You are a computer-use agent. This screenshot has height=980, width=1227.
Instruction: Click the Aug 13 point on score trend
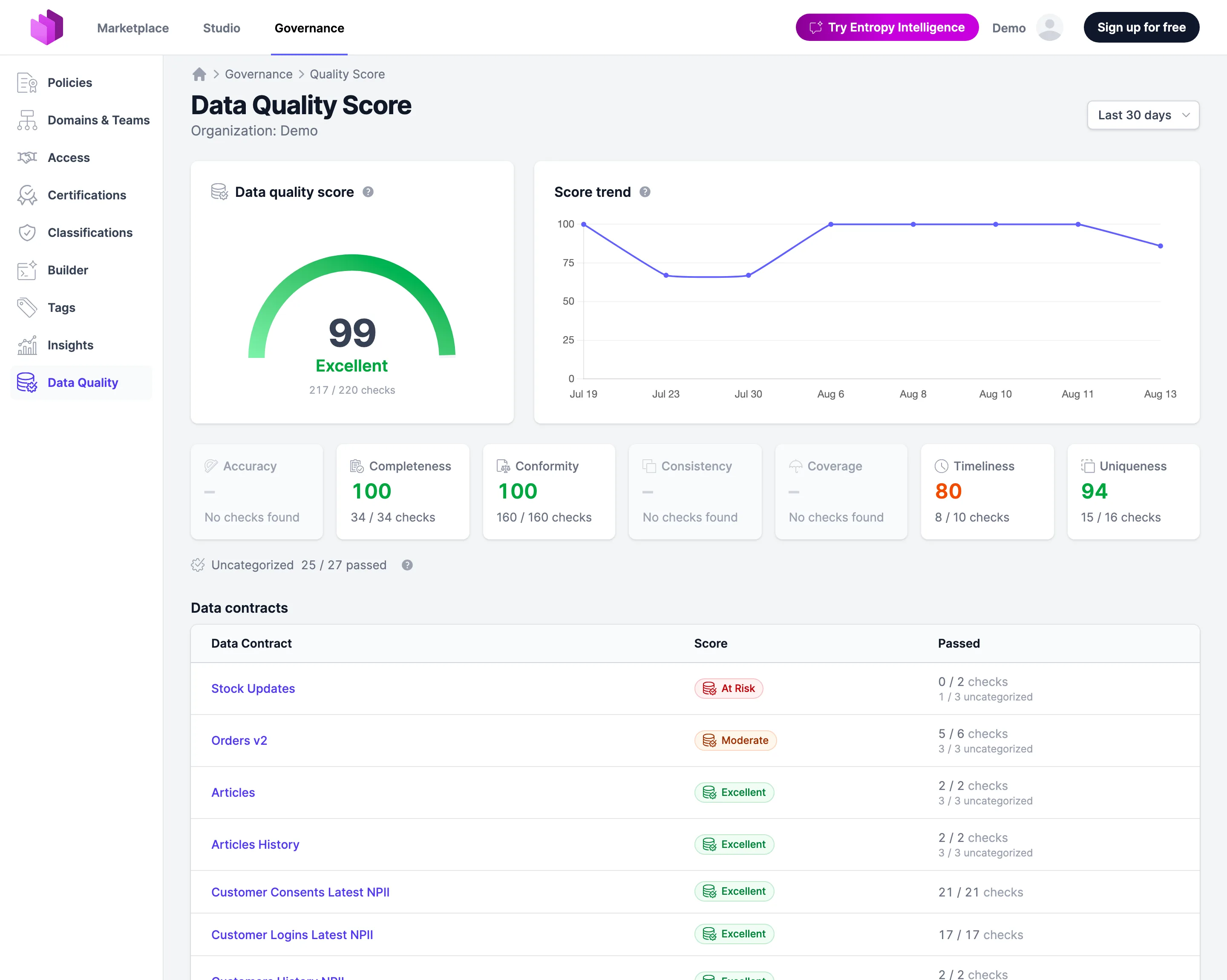pyautogui.click(x=1161, y=246)
